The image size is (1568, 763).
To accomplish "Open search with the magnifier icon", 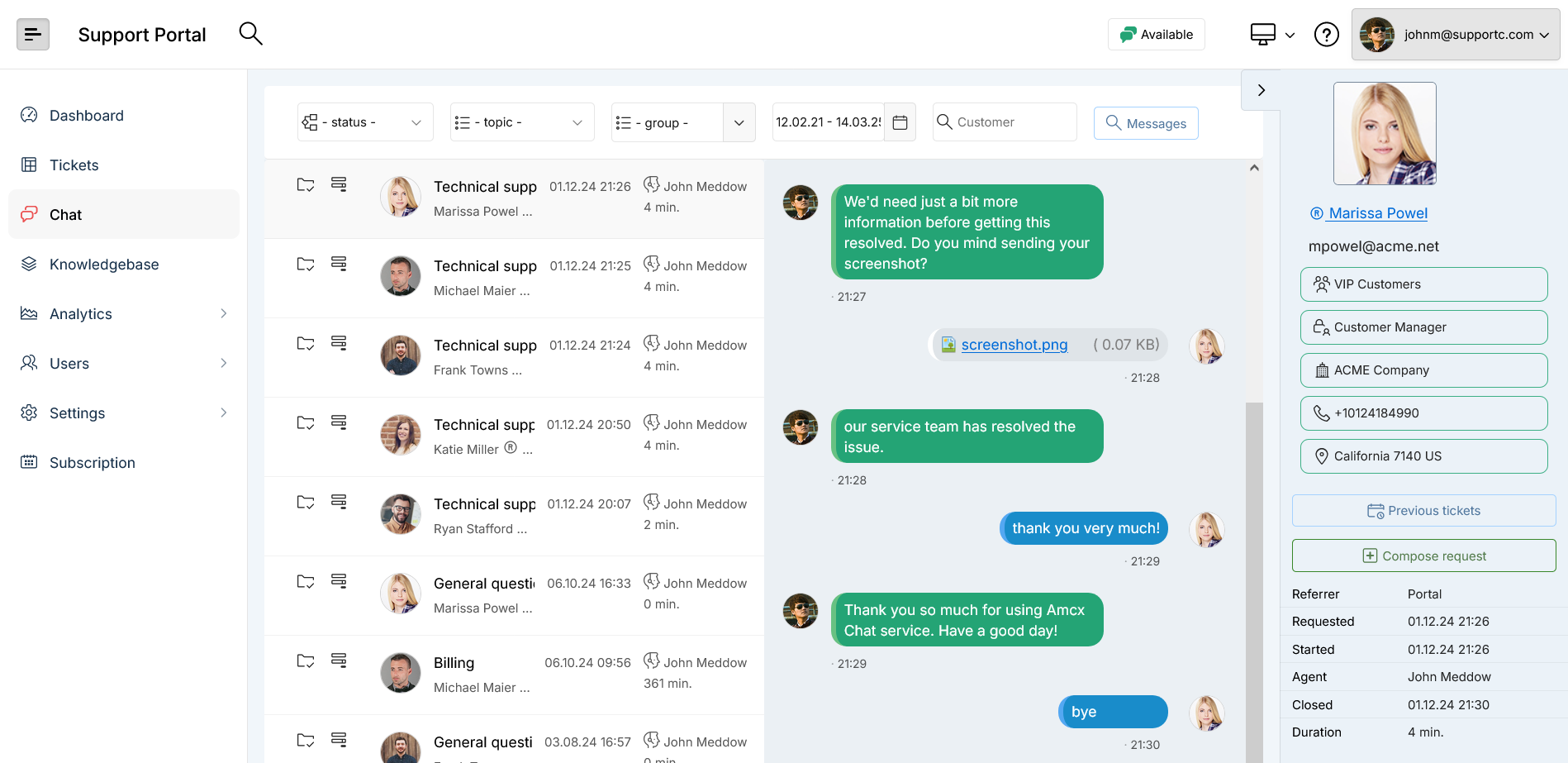I will [250, 34].
